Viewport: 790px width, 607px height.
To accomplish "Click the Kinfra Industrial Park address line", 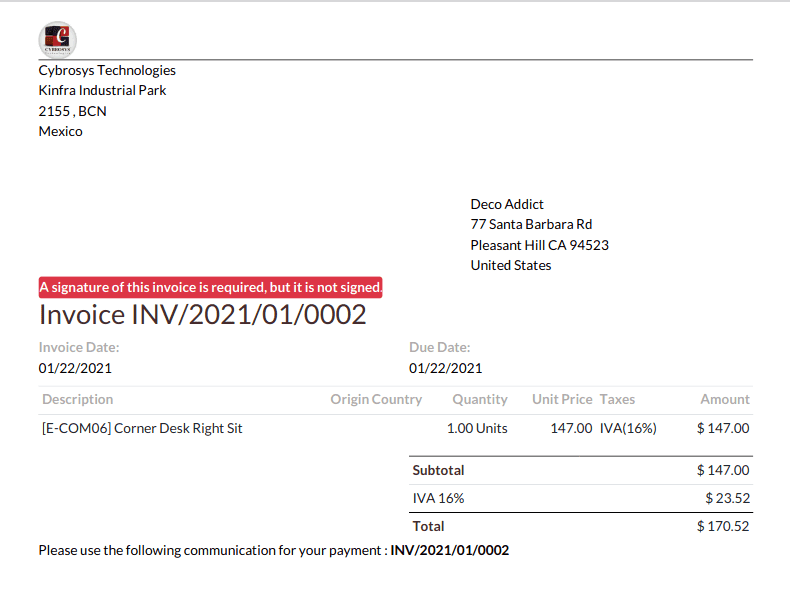I will 102,90.
